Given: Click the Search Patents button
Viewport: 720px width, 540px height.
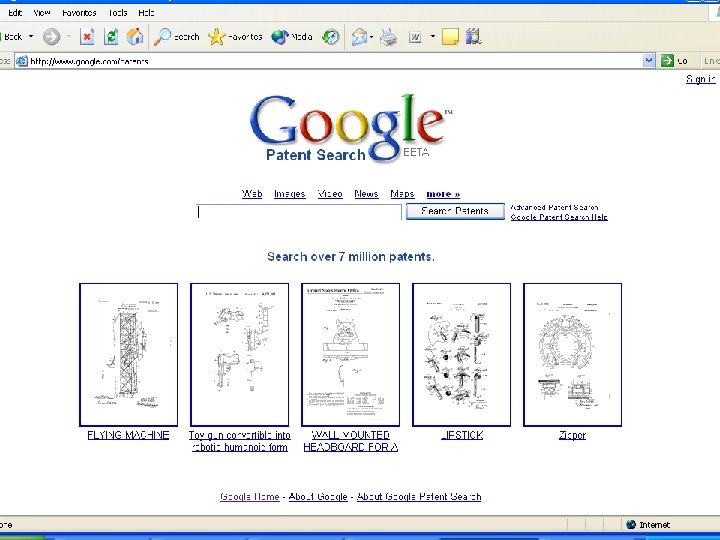Looking at the screenshot, I should (455, 211).
